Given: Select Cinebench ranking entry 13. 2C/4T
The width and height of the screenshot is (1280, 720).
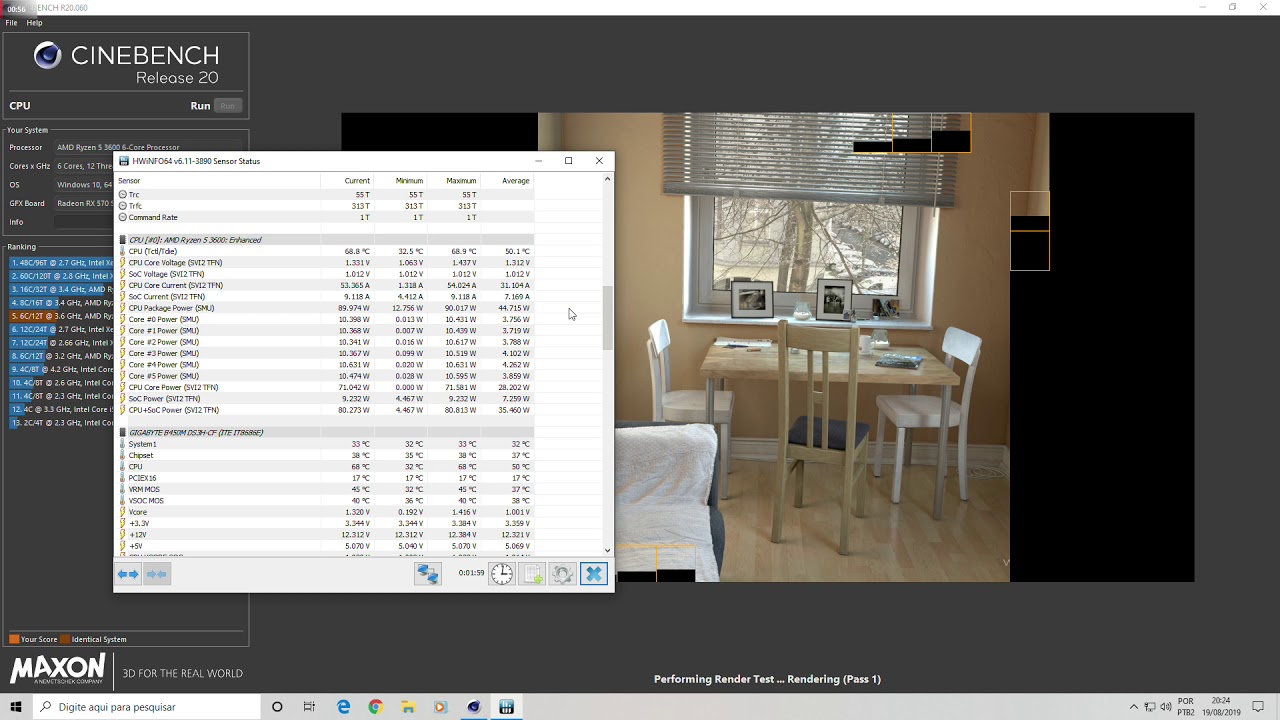Looking at the screenshot, I should tap(61, 423).
